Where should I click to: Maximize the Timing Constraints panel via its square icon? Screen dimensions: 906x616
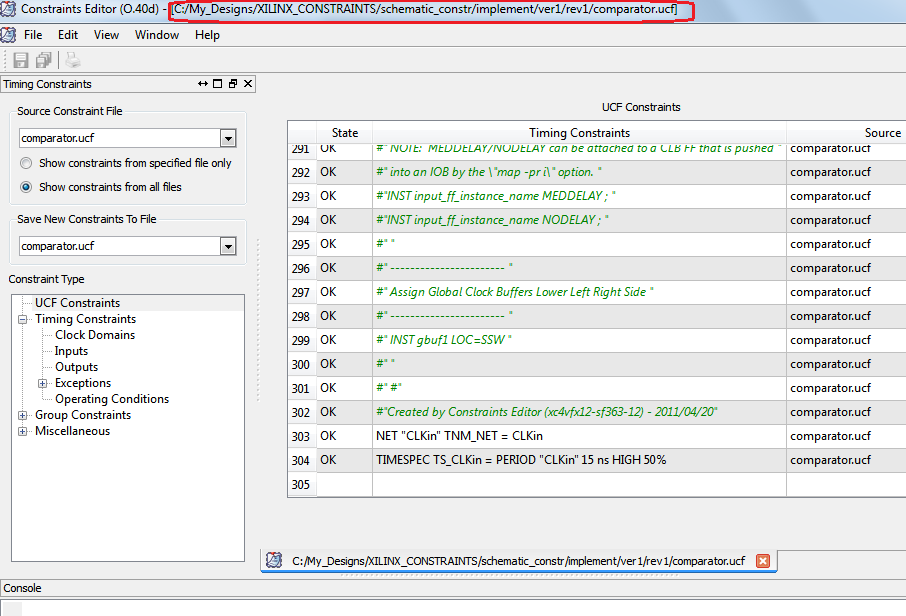click(219, 84)
